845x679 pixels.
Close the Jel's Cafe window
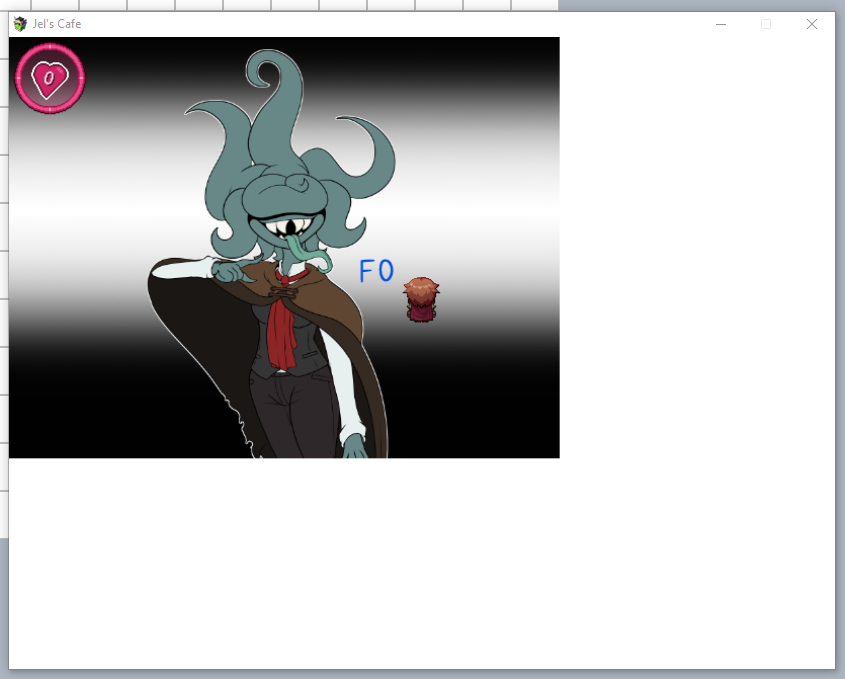click(x=812, y=24)
